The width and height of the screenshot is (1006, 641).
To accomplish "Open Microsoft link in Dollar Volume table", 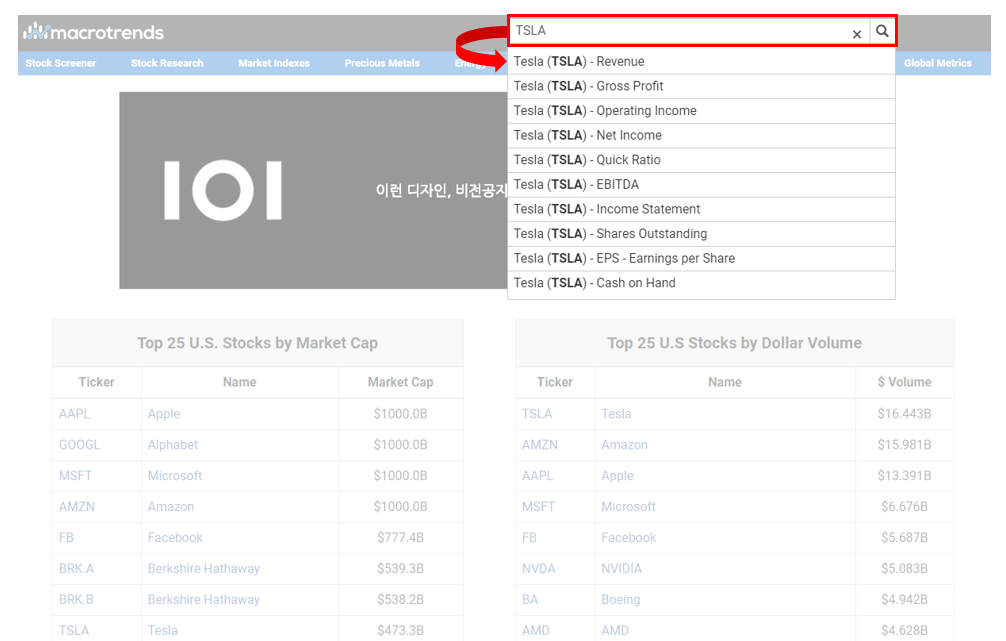I will (628, 507).
